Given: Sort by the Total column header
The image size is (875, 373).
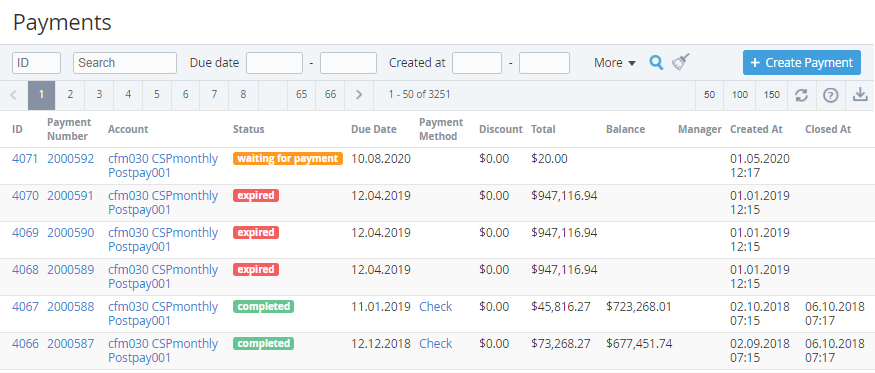Looking at the screenshot, I should pos(543,130).
